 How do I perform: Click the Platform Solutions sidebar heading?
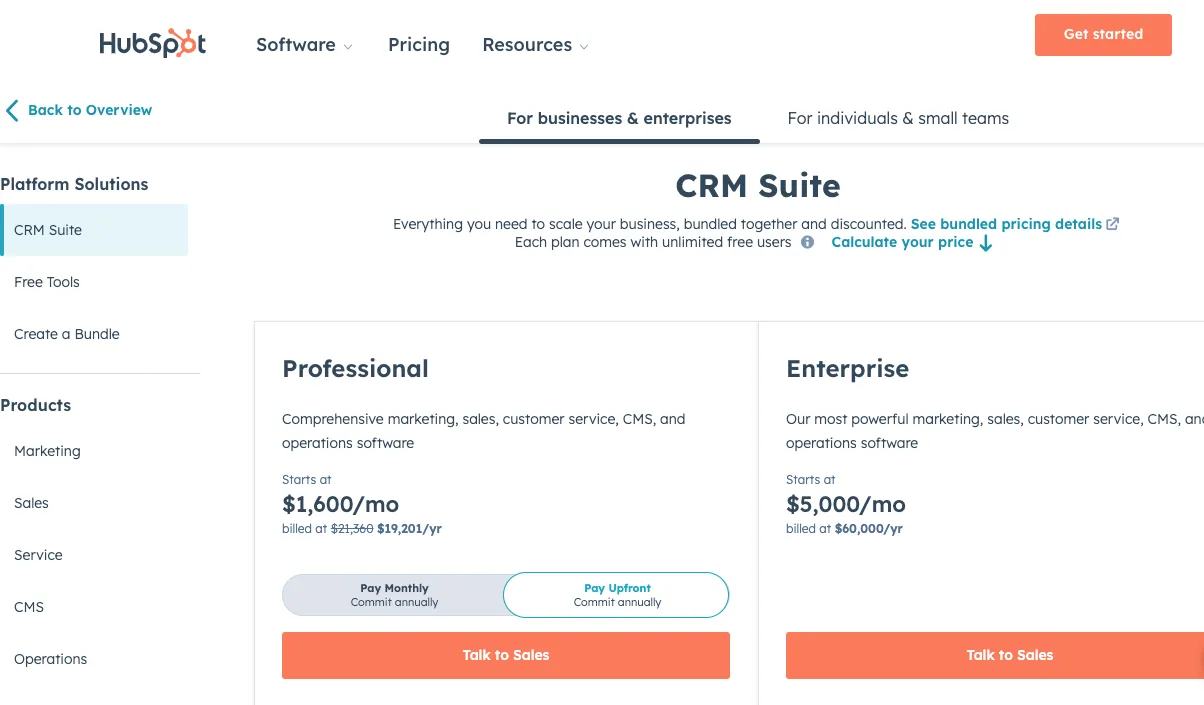click(74, 184)
